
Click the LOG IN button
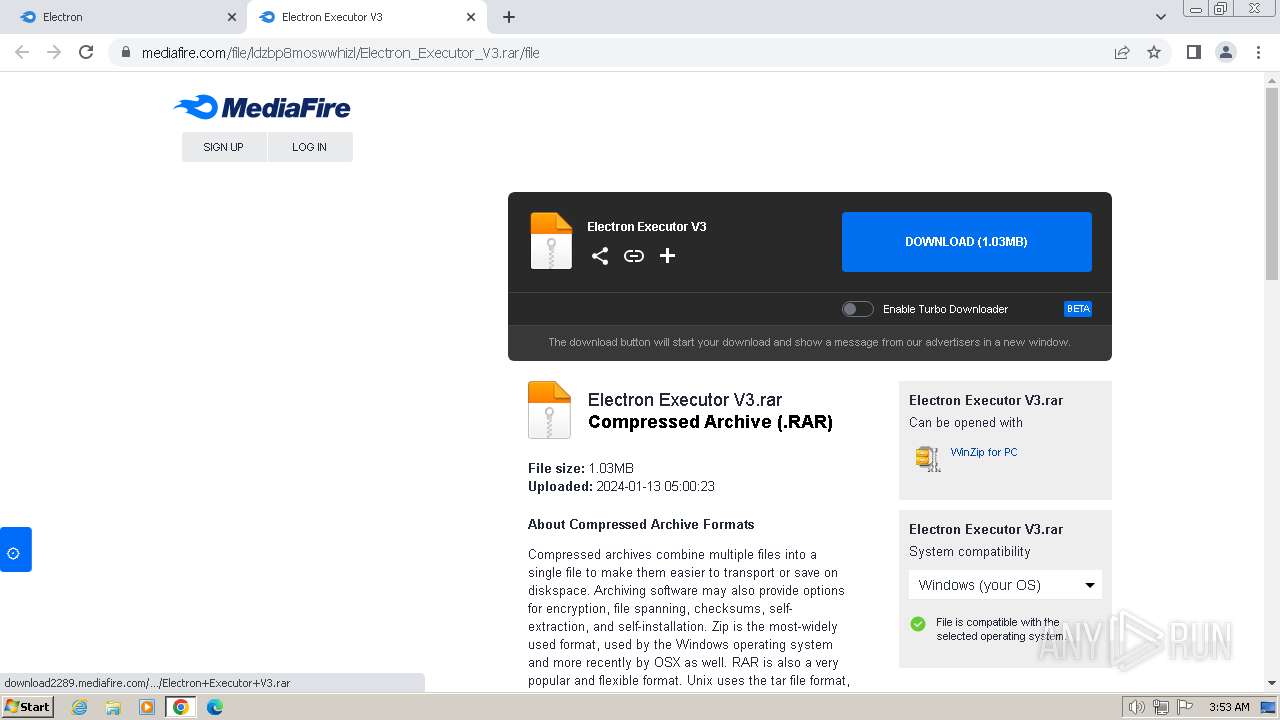tap(310, 147)
